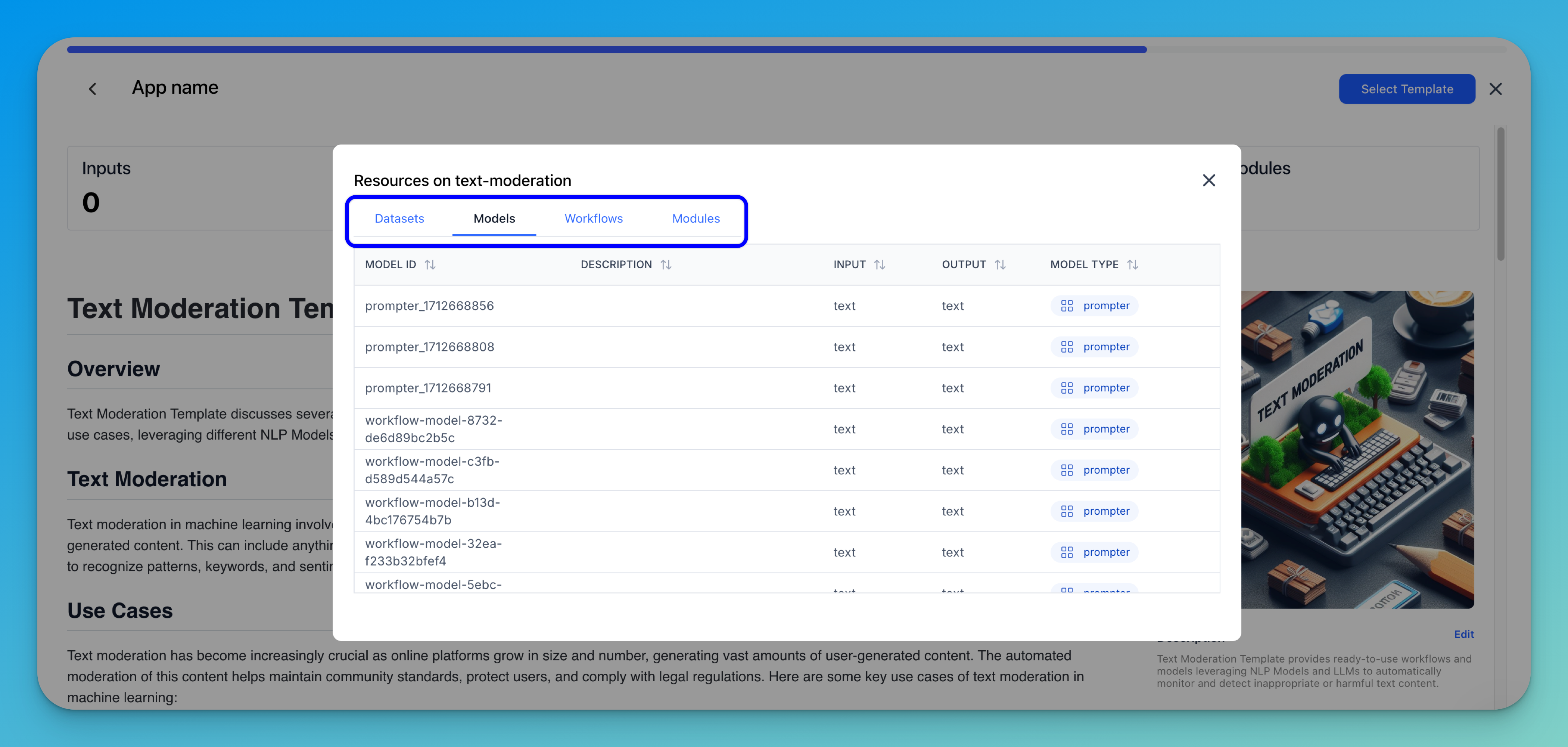Click prompter icon in prompter_1712668856 row
Screen dimensions: 1568x747
point(1067,306)
